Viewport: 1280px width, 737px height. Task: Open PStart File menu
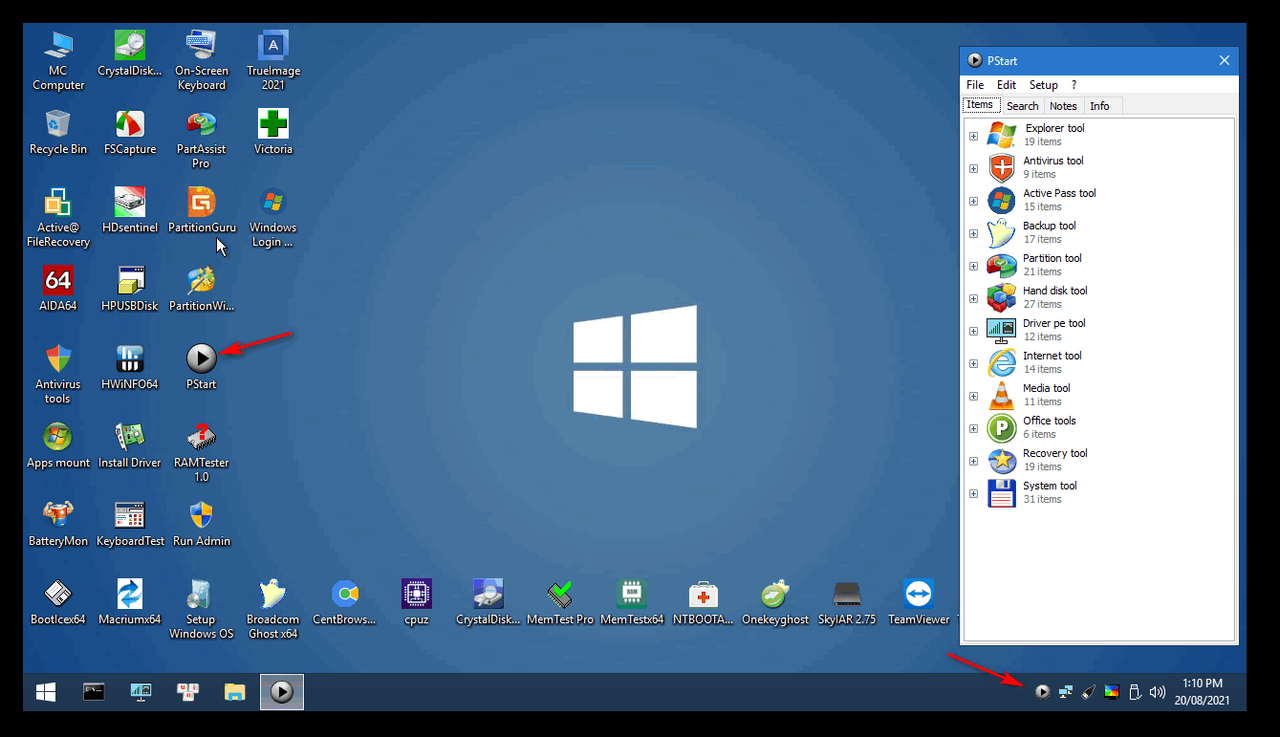975,85
